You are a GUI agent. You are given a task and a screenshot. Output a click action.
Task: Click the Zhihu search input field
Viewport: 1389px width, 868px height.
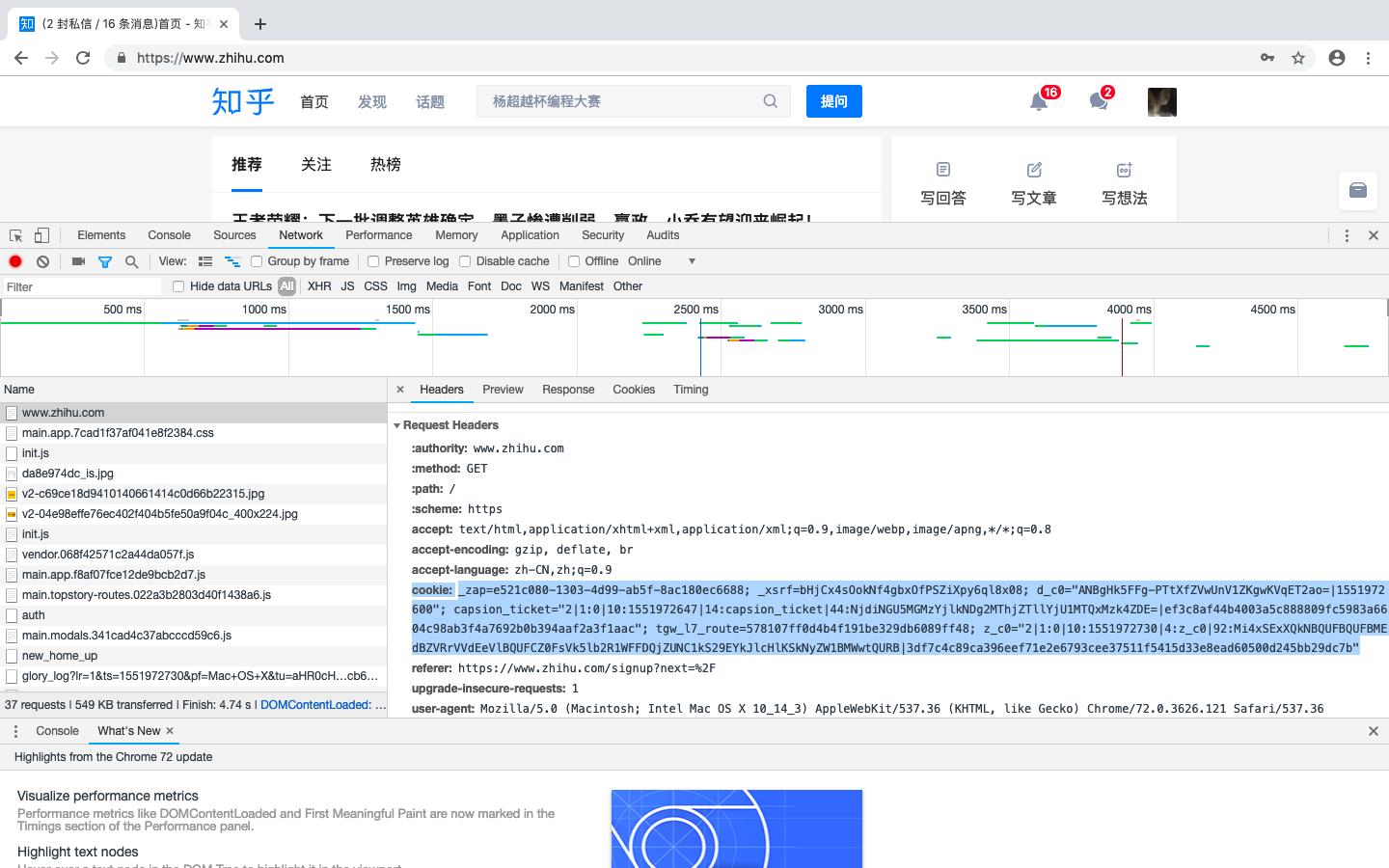coord(627,100)
